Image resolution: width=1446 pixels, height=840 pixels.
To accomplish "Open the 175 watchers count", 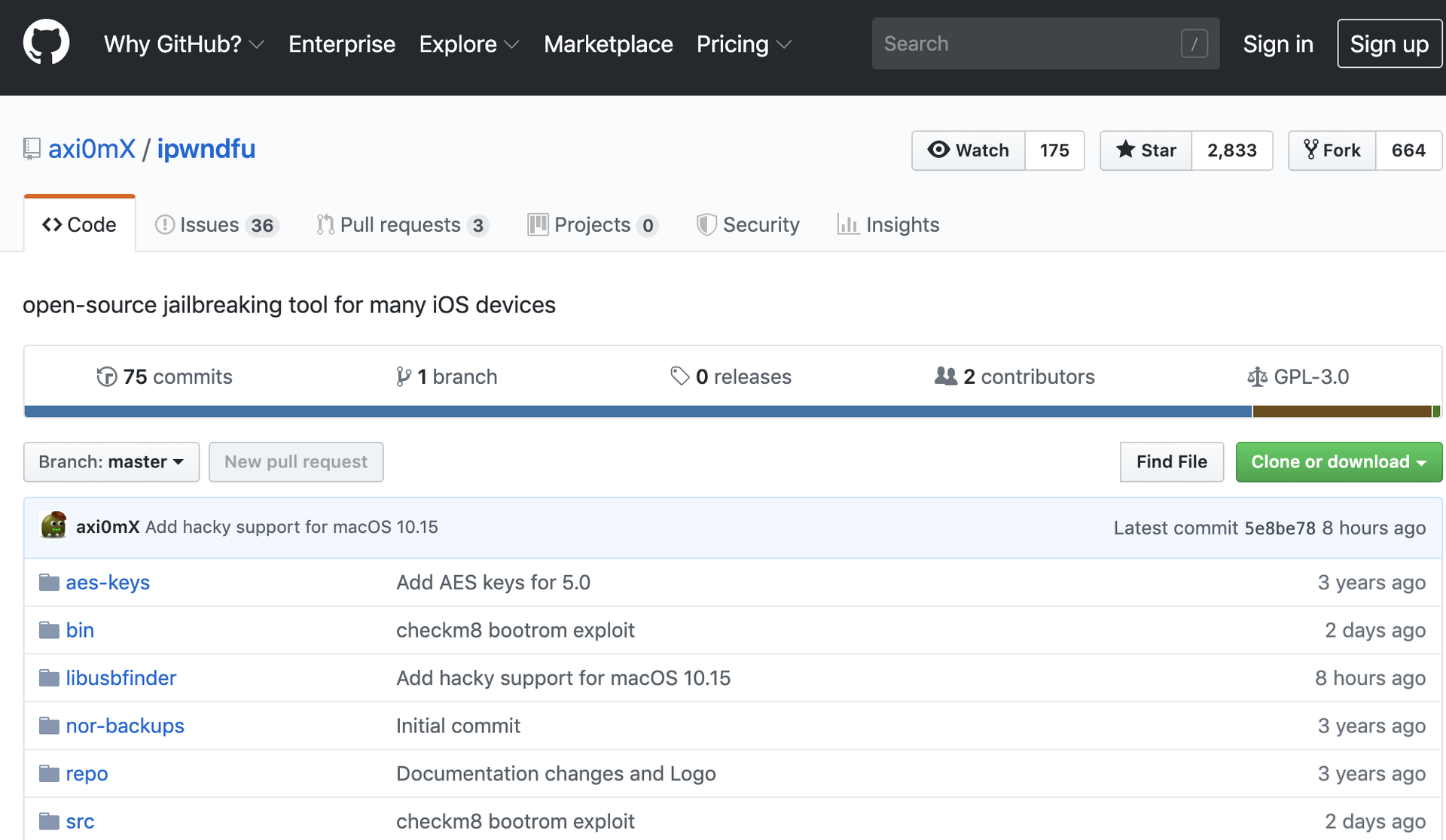I will 1054,150.
